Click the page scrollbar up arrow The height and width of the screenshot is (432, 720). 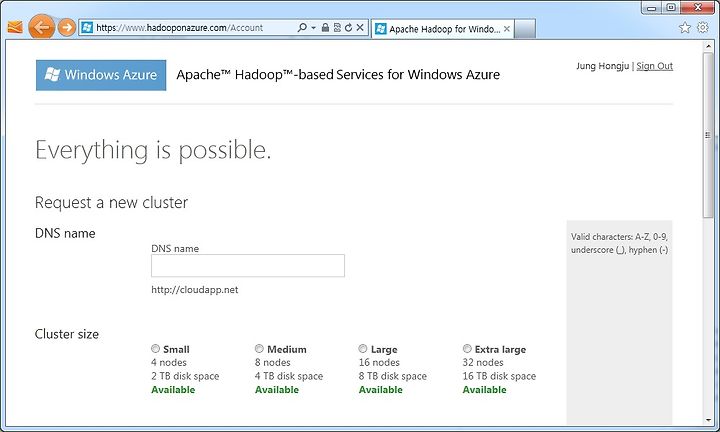pyautogui.click(x=708, y=46)
